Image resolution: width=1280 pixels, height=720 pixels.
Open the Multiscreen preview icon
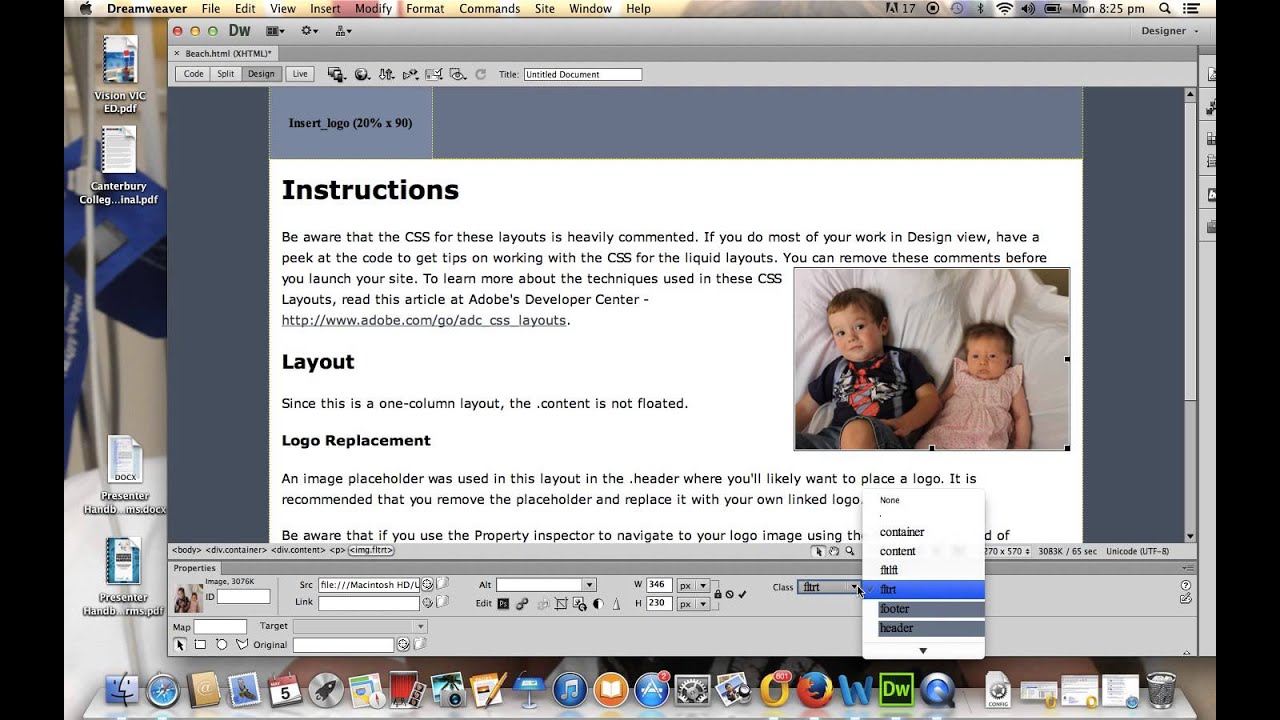click(x=337, y=74)
